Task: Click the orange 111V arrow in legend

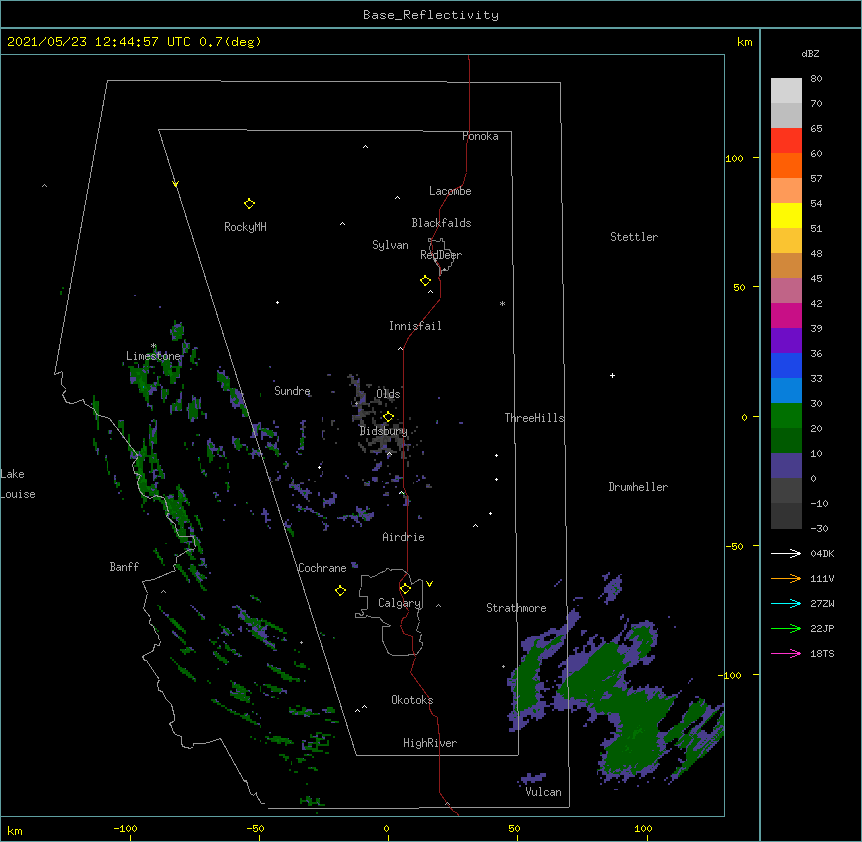Action: pyautogui.click(x=786, y=578)
